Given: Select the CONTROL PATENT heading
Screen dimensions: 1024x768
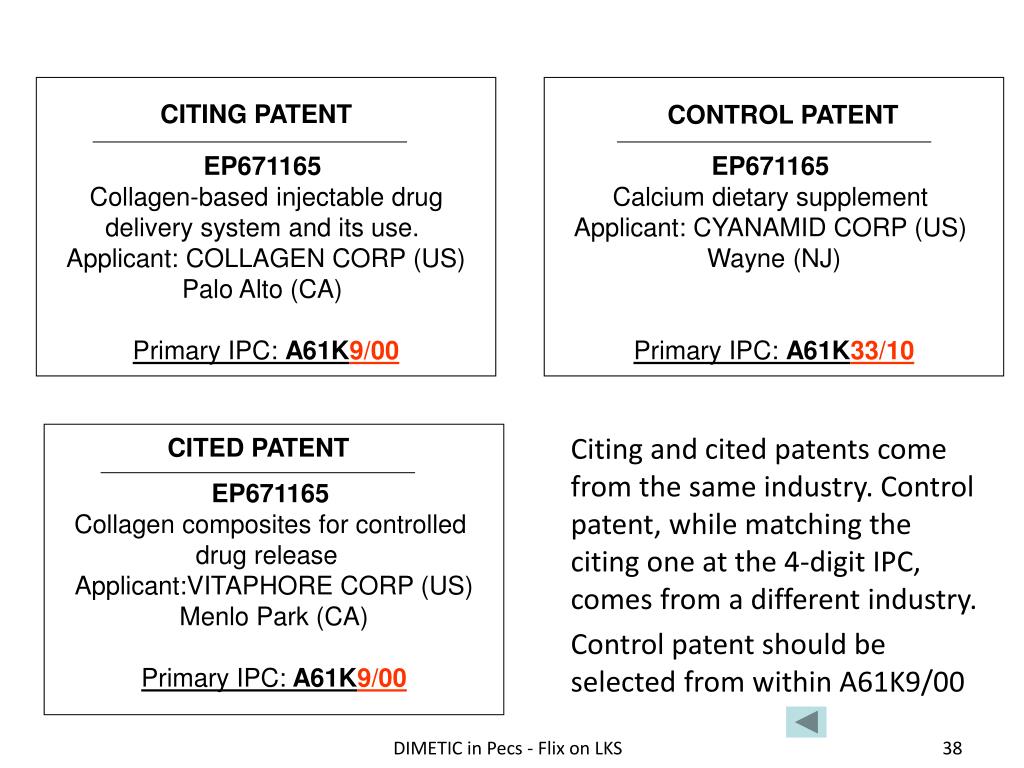Looking at the screenshot, I should 782,116.
